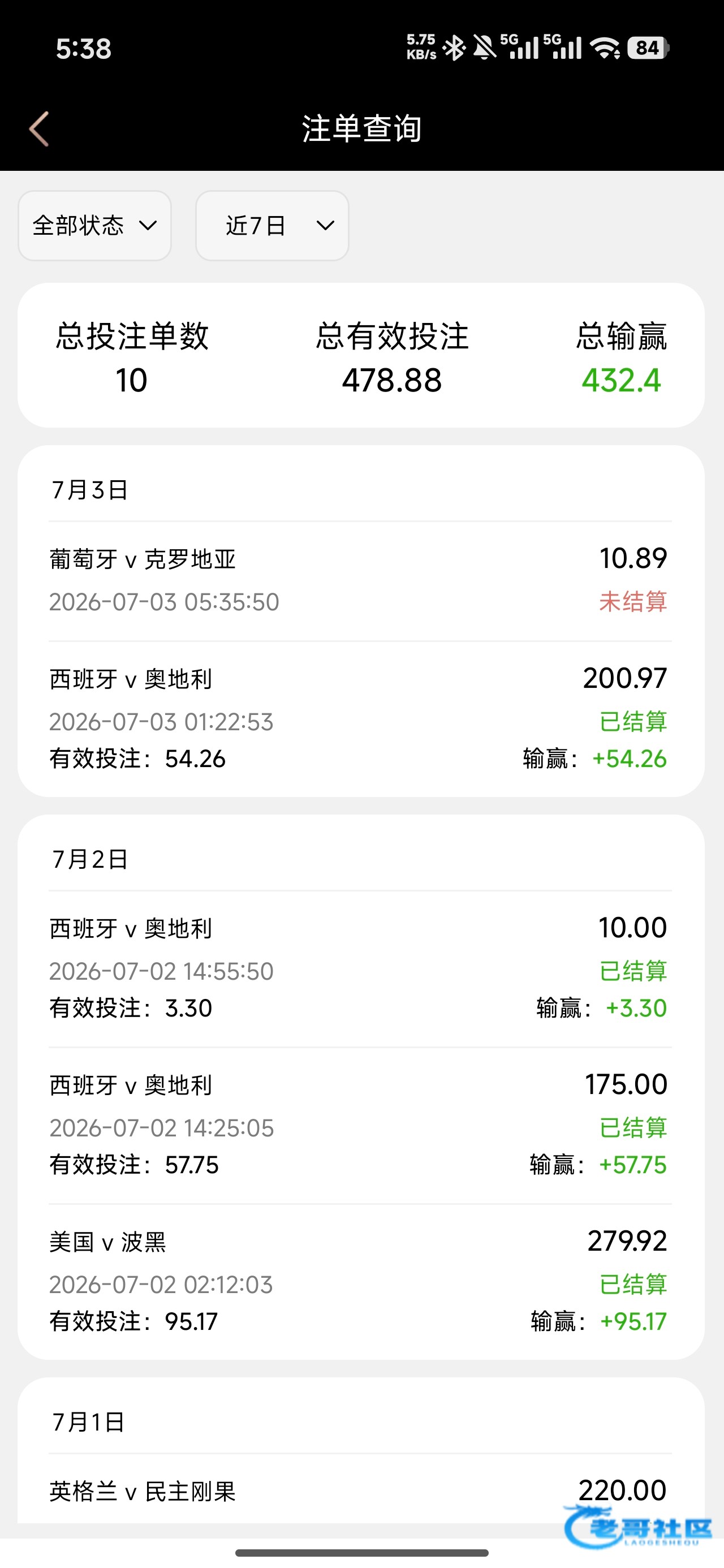Tap the muted bell notification icon

(x=485, y=48)
